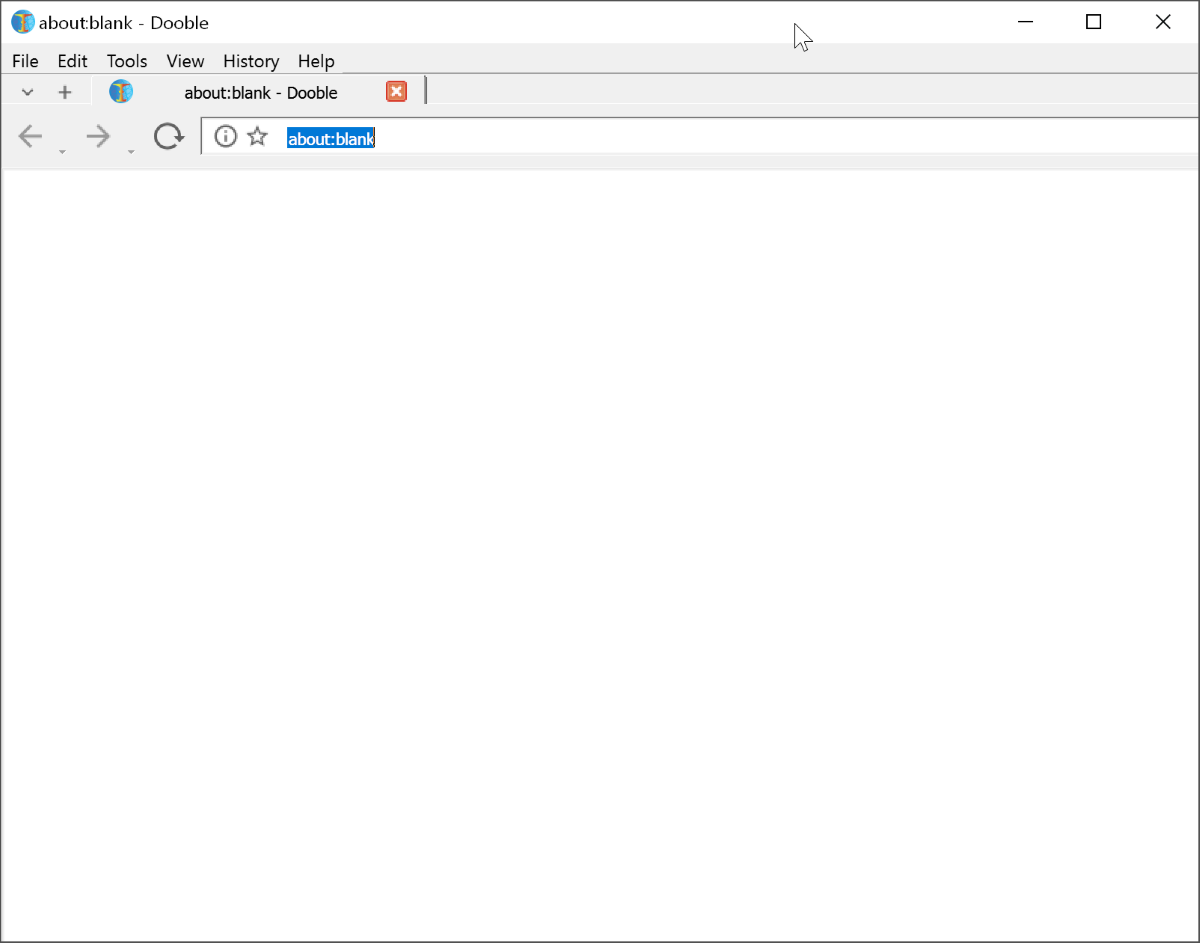Go back with the left arrow
Viewport: 1200px width, 943px height.
(x=31, y=136)
